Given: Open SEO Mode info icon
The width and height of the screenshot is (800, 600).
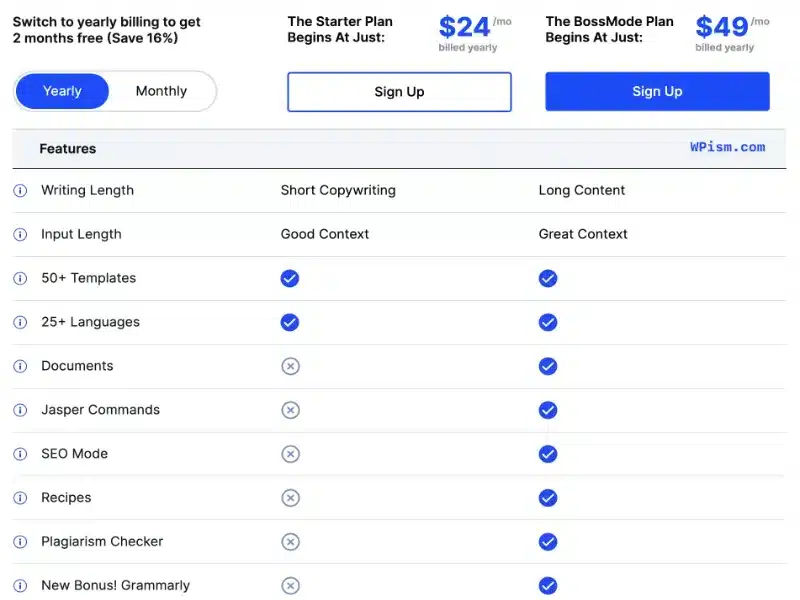Looking at the screenshot, I should [20, 454].
